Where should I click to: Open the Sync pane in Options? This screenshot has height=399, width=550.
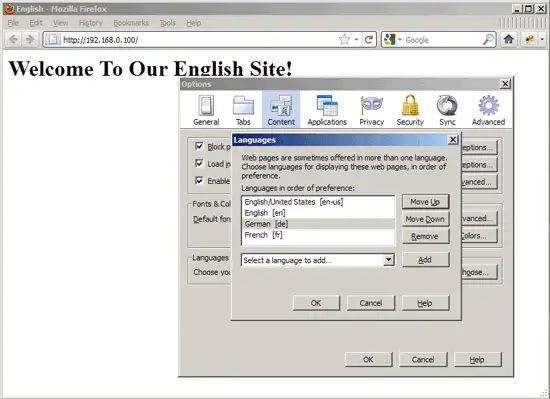point(447,110)
